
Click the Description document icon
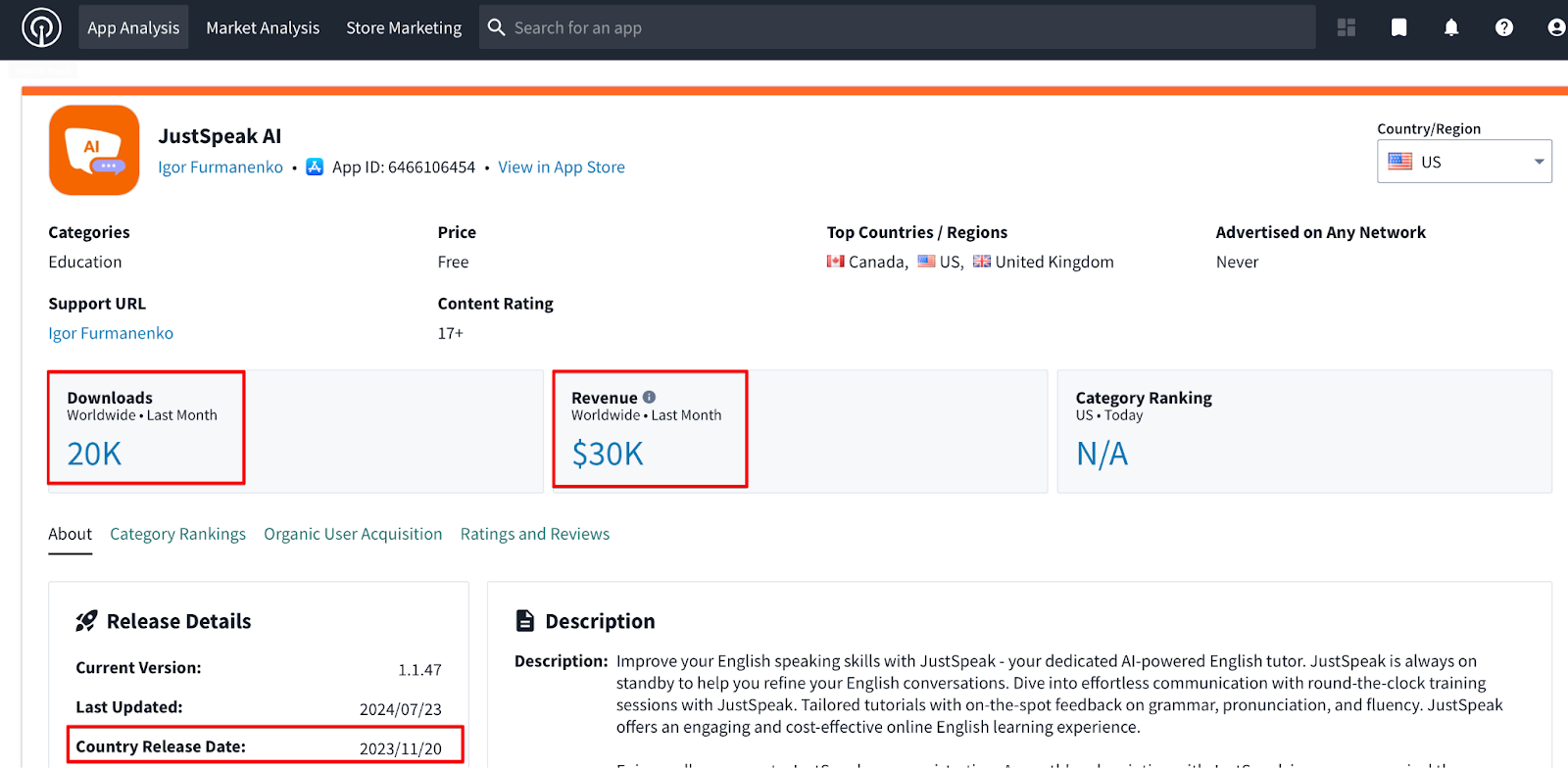pyautogui.click(x=525, y=621)
